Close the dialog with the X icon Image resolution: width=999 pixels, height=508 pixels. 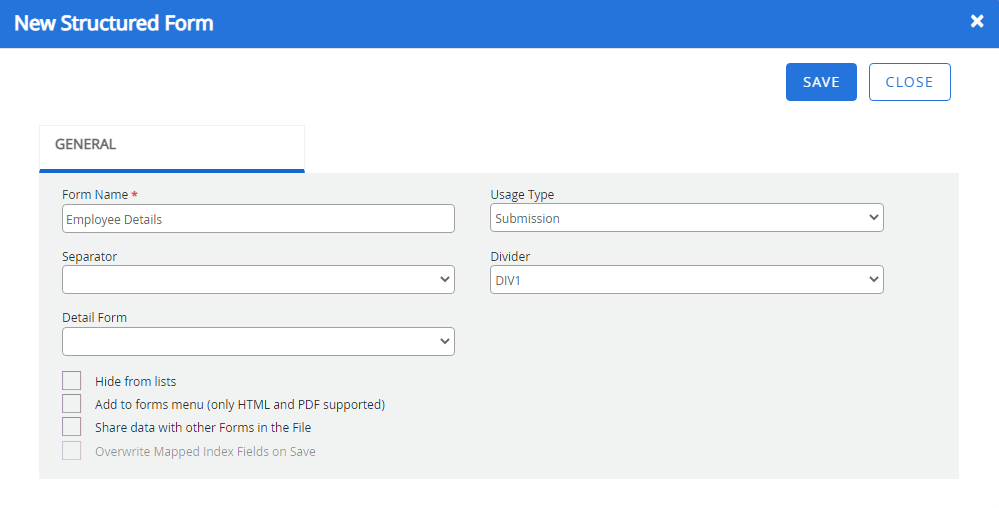coord(977,21)
